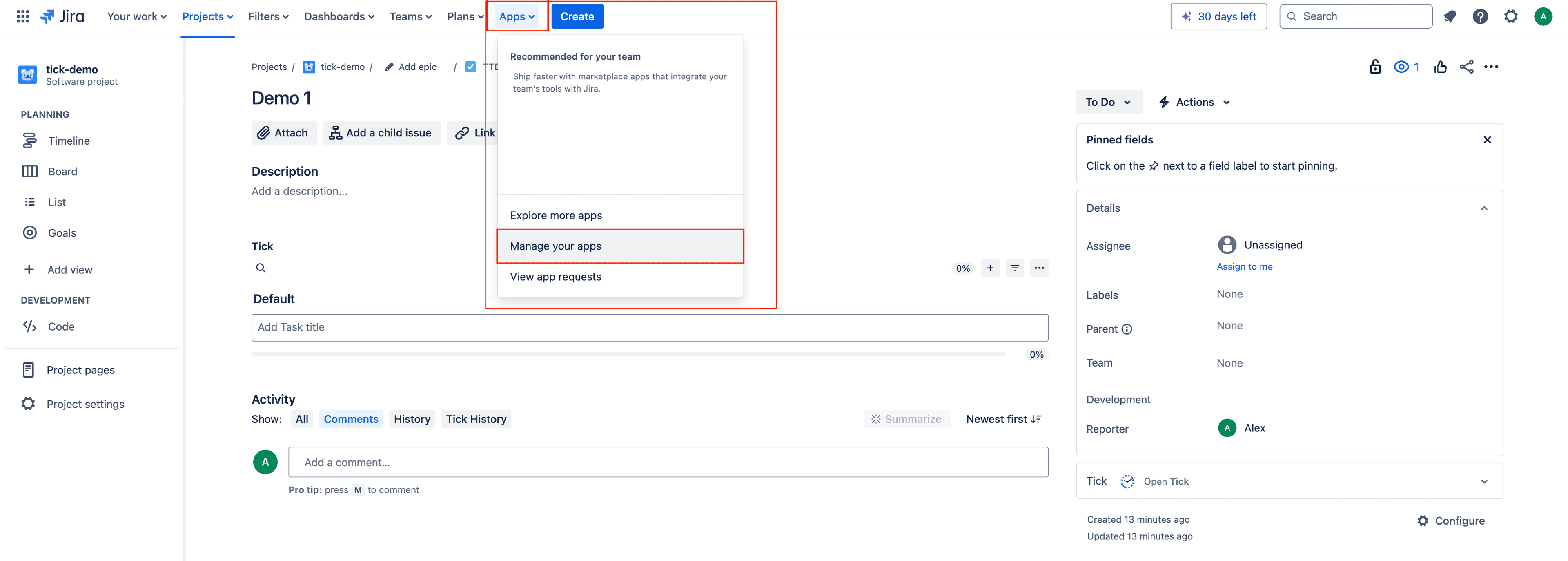Select Explore more apps
The image size is (1568, 561).
(620, 216)
